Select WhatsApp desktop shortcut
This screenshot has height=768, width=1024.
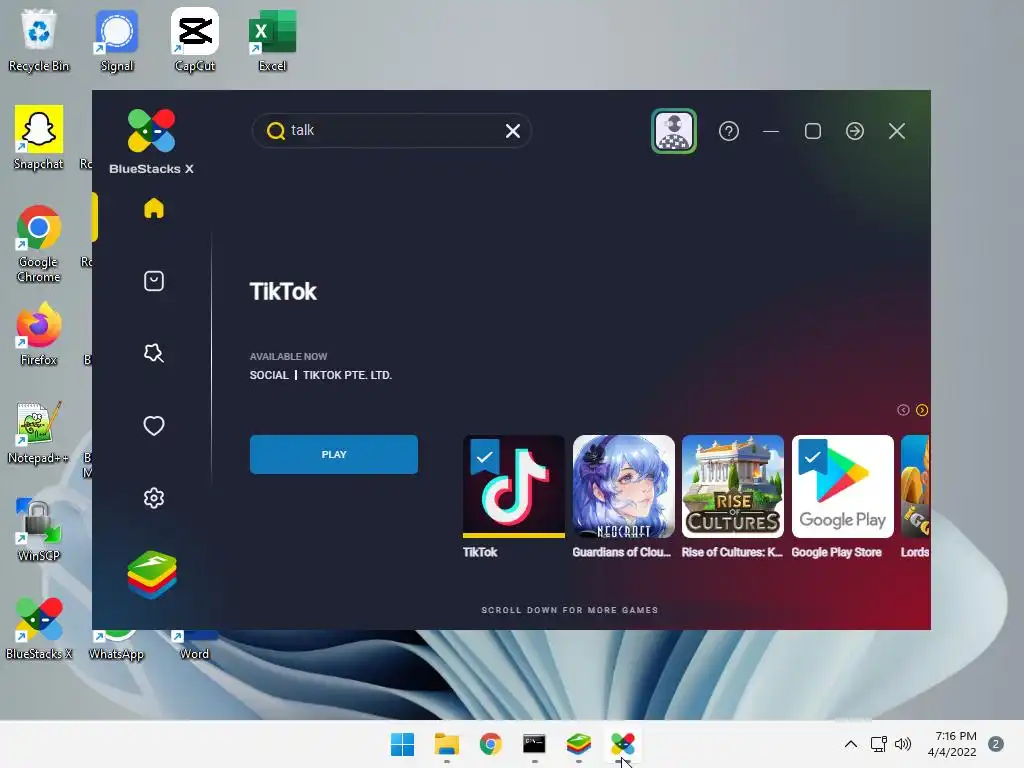point(116,646)
